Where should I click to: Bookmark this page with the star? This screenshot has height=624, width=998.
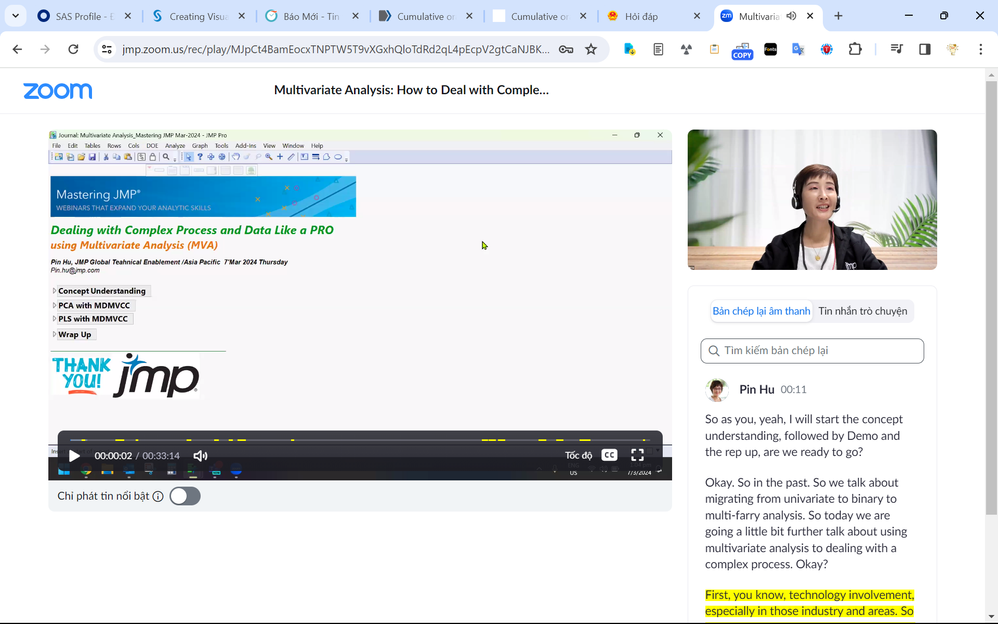point(591,49)
